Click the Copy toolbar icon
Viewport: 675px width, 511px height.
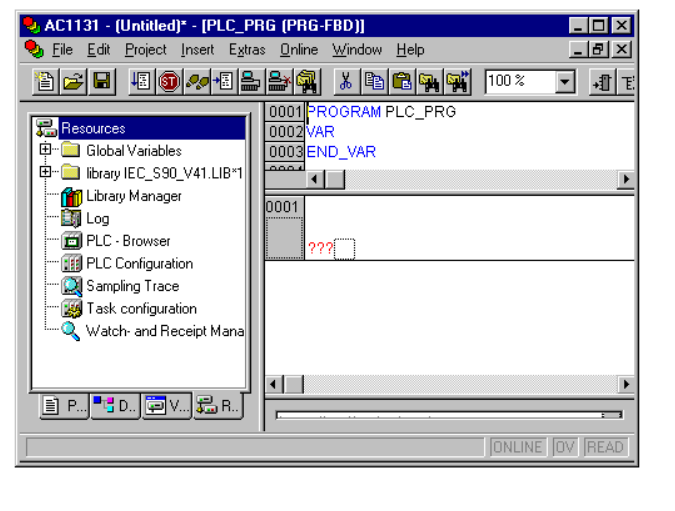click(374, 82)
